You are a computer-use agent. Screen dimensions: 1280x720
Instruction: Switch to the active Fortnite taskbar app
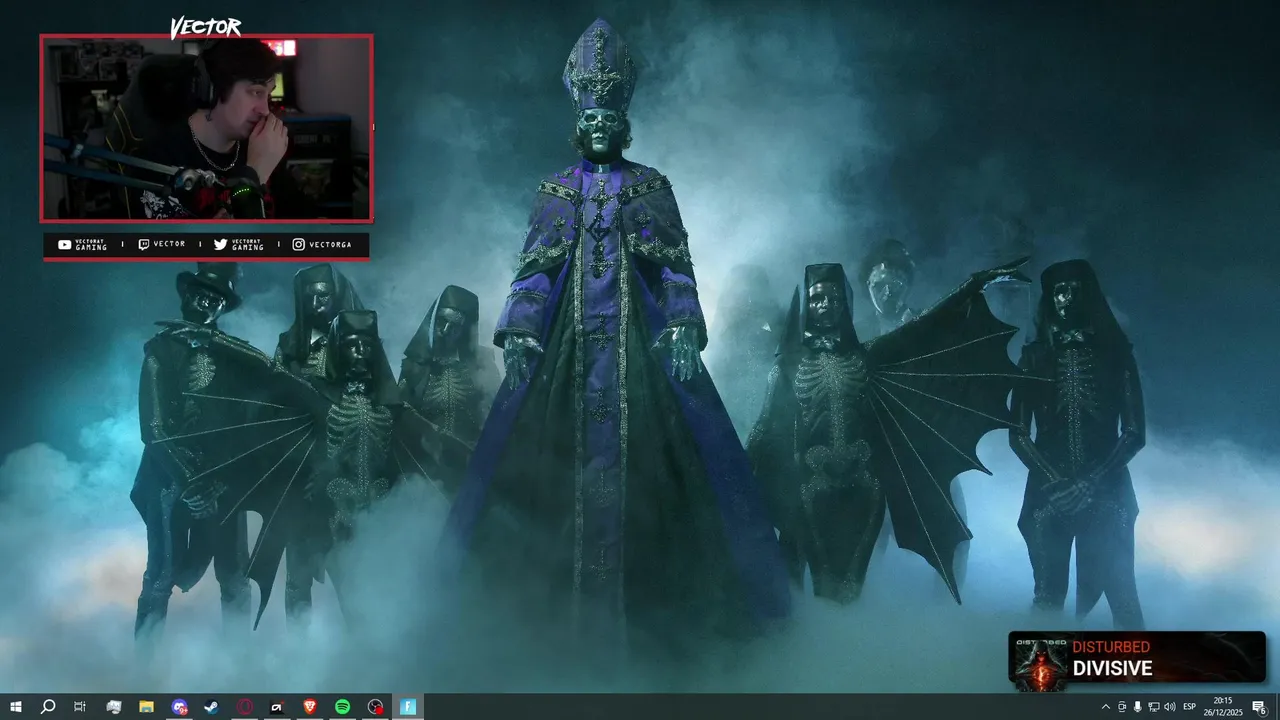(x=408, y=707)
